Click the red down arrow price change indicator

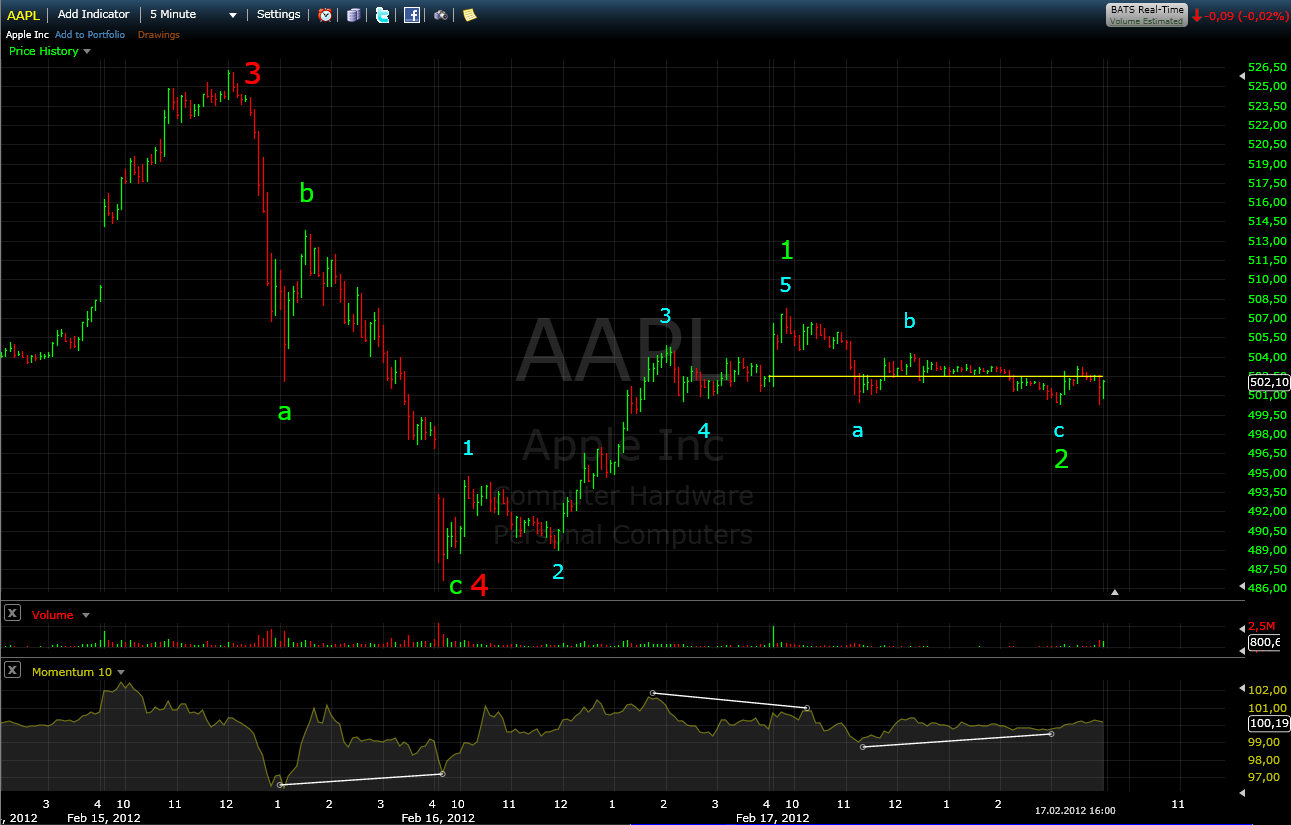coord(1196,15)
